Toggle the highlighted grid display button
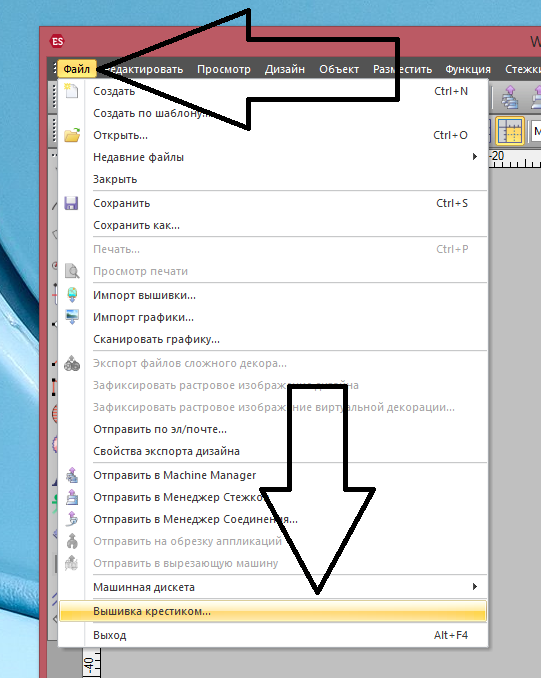The width and height of the screenshot is (541, 678). 510,131
